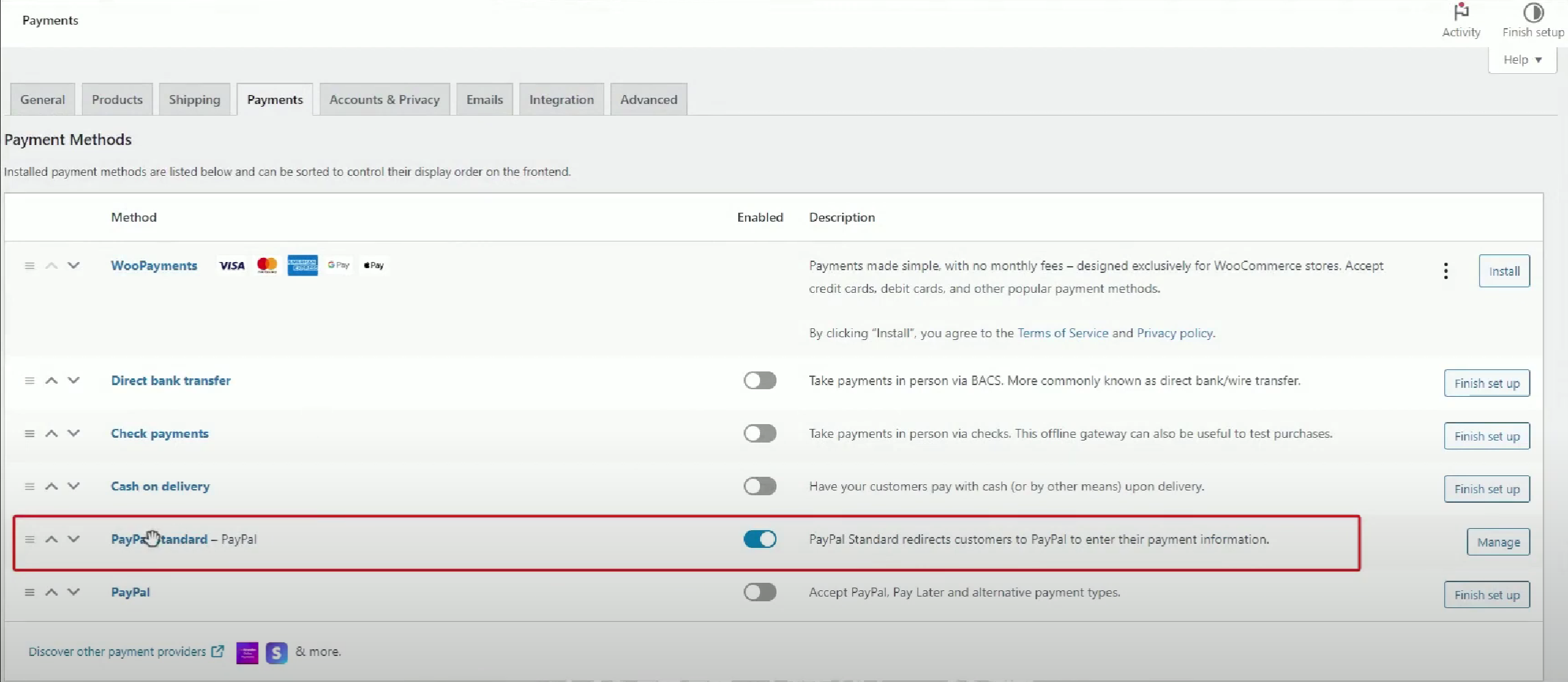Open the Emails settings tab
This screenshot has height=682, width=1568.
tap(484, 99)
